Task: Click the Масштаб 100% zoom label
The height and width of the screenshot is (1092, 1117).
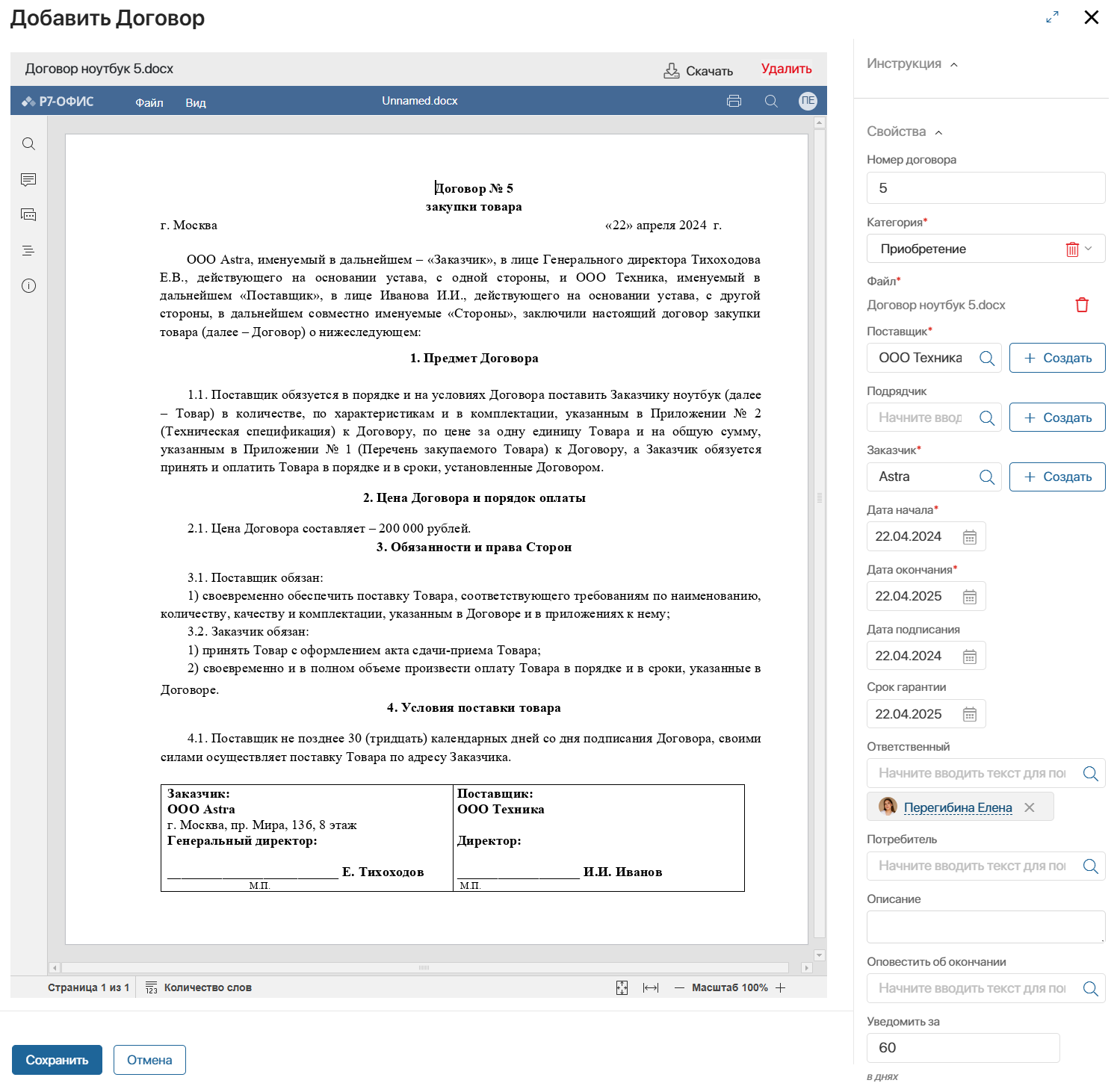Action: 730,987
